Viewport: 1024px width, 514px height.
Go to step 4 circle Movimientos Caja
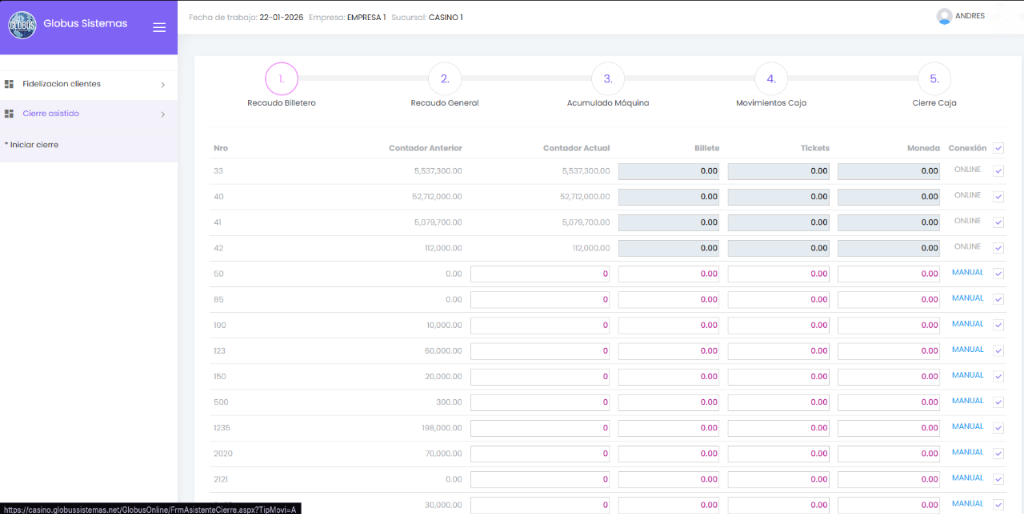(770, 78)
